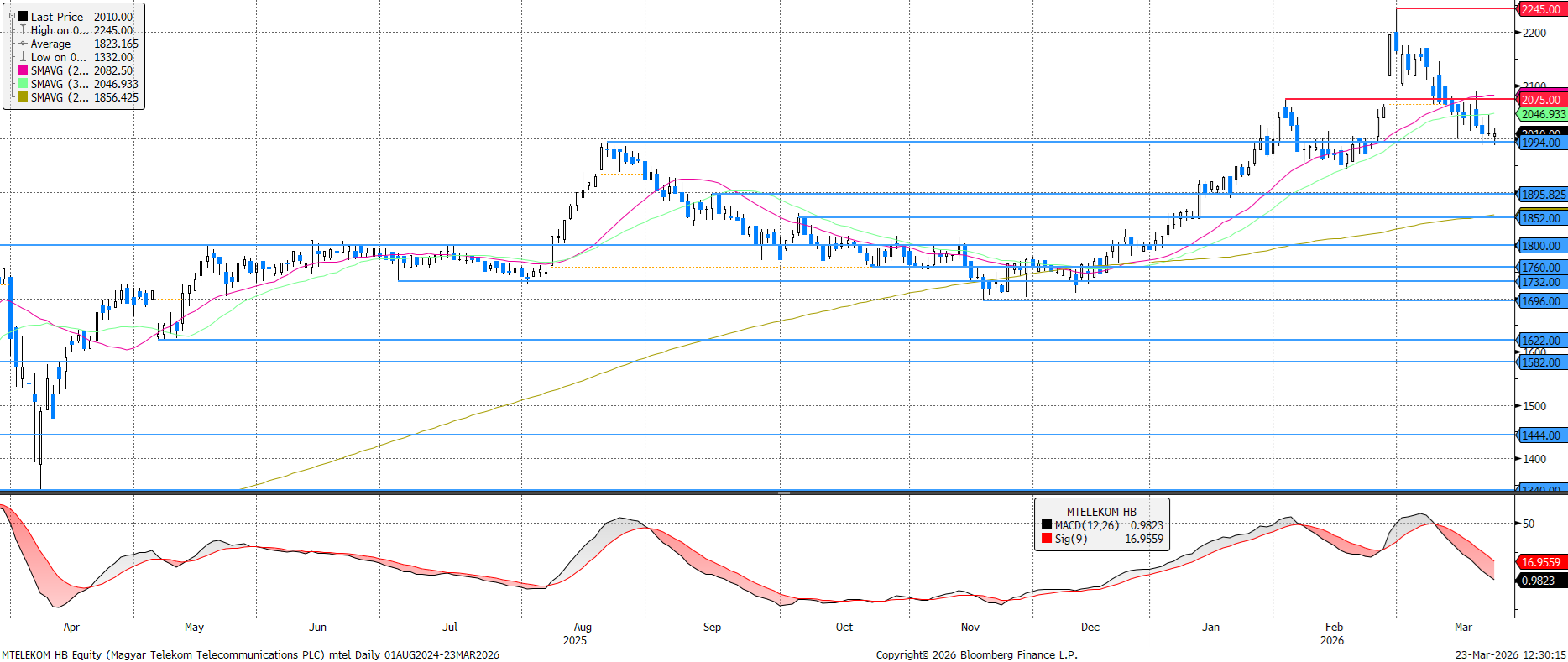Viewport: 1568px width, 662px height.
Task: Click the 1696.00 price level tag
Action: [x=1541, y=301]
